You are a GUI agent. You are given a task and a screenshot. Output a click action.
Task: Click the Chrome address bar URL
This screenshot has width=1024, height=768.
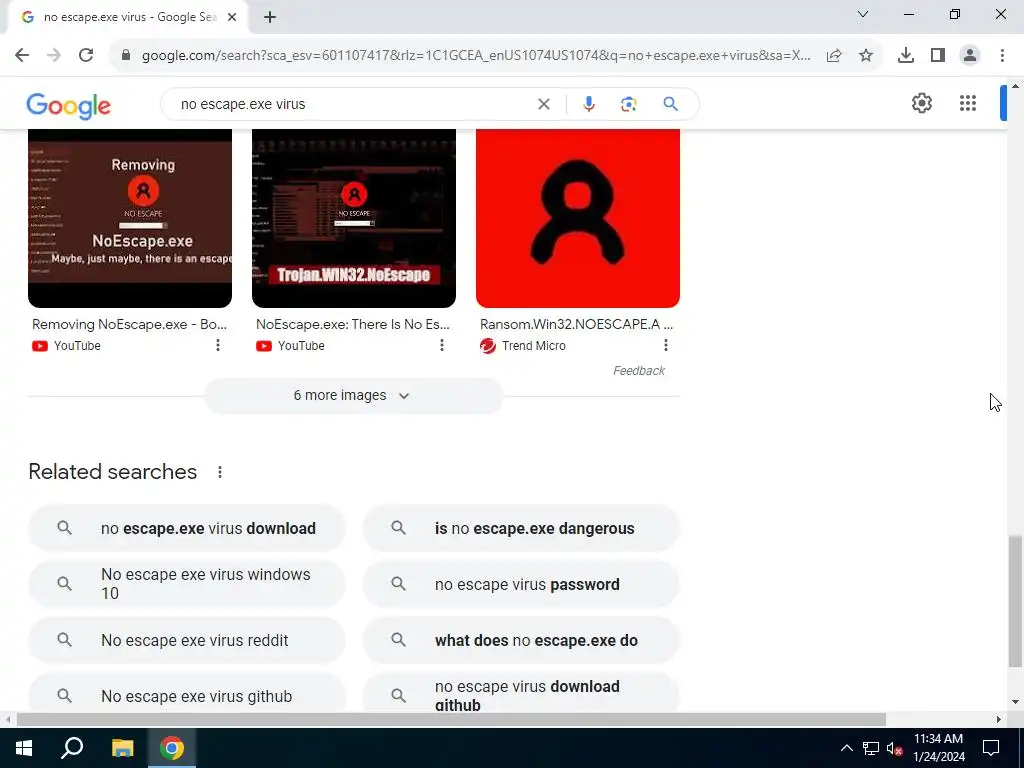click(476, 56)
